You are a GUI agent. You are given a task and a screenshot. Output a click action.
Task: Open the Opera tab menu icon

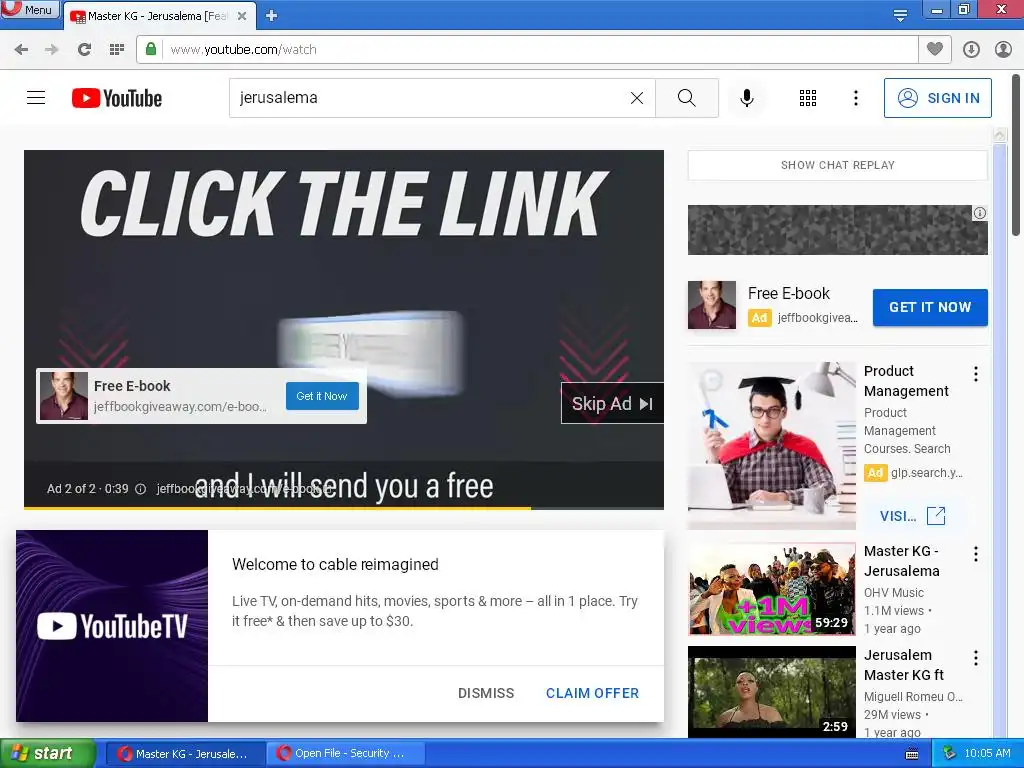[x=900, y=15]
